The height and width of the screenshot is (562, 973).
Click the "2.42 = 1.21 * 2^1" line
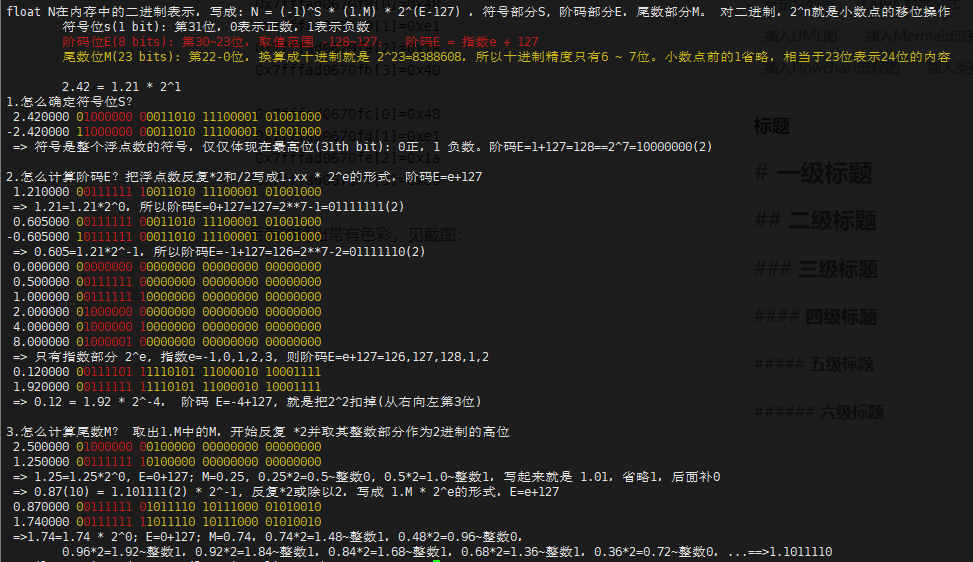tap(122, 87)
